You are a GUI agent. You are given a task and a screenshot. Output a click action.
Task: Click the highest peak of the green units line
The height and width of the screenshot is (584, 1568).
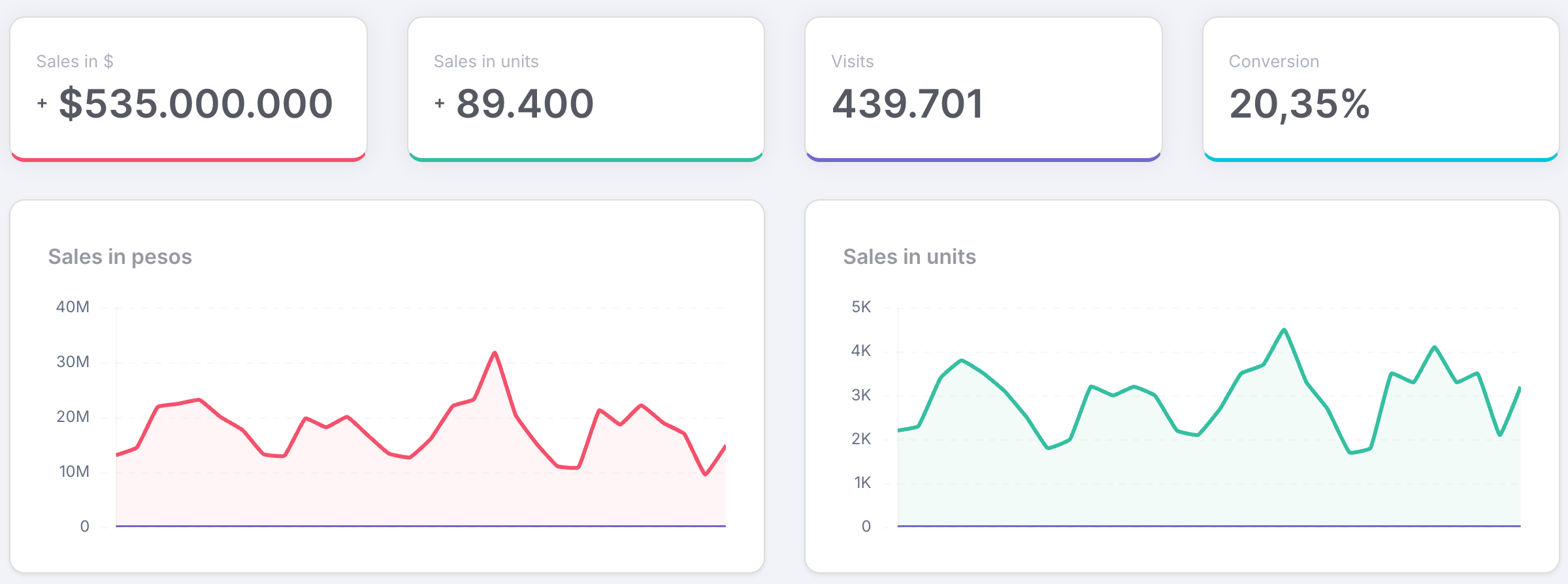1284,330
